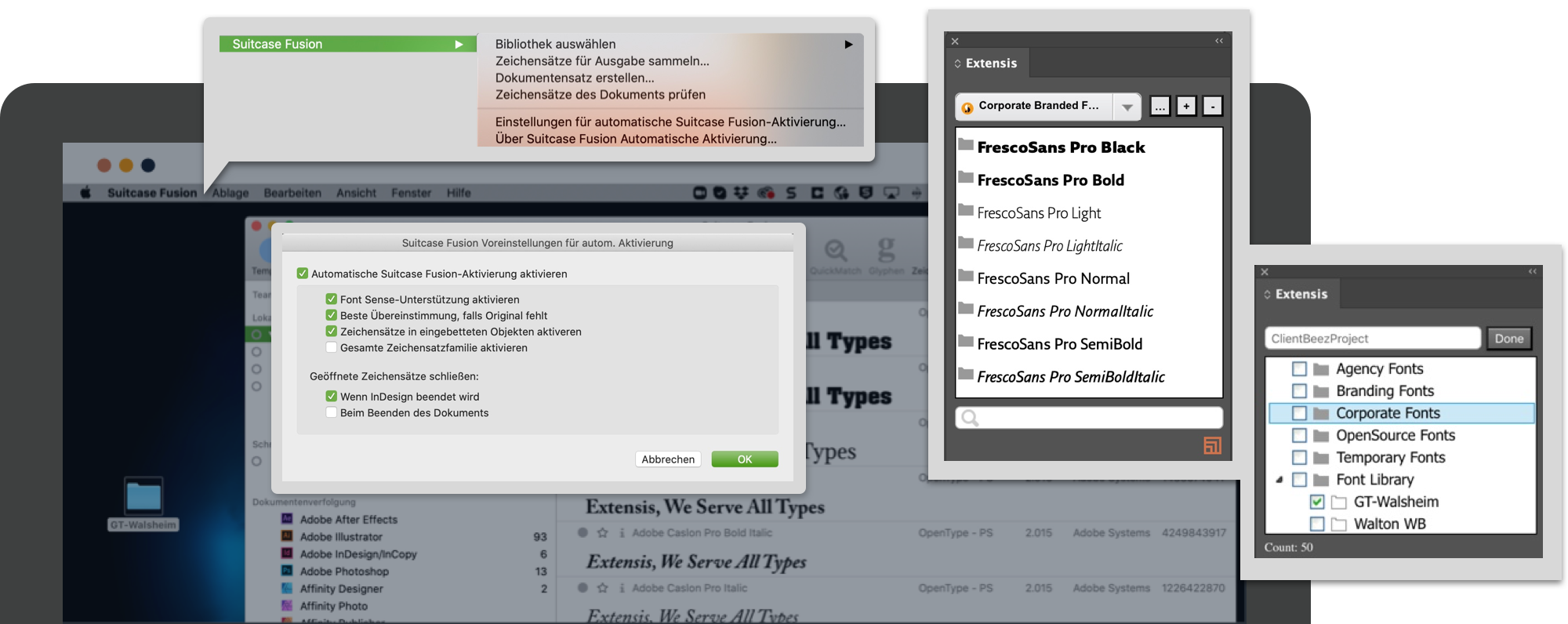
Task: Check the Walton WB checkbox
Action: pyautogui.click(x=1317, y=524)
